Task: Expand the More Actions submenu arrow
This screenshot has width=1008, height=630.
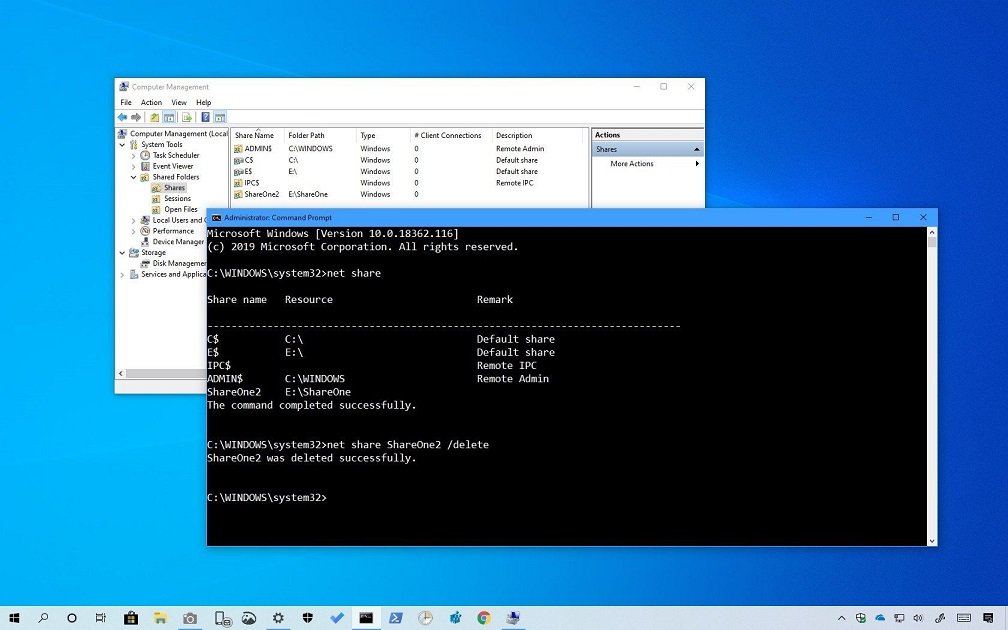Action: (x=697, y=164)
